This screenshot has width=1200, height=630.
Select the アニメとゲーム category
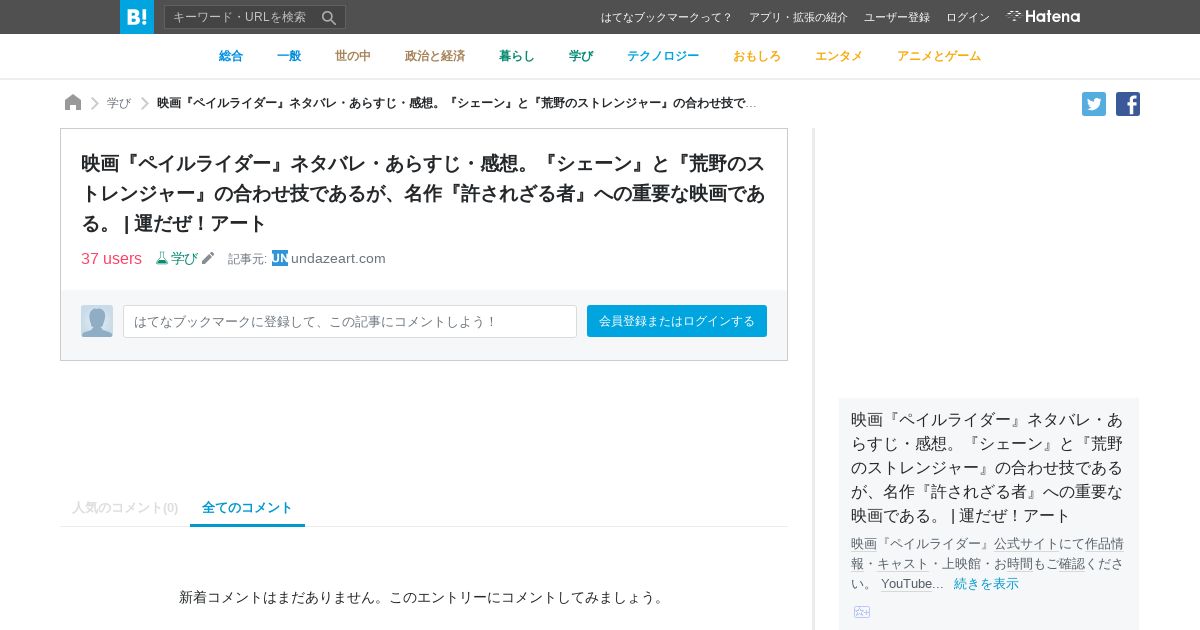click(939, 56)
